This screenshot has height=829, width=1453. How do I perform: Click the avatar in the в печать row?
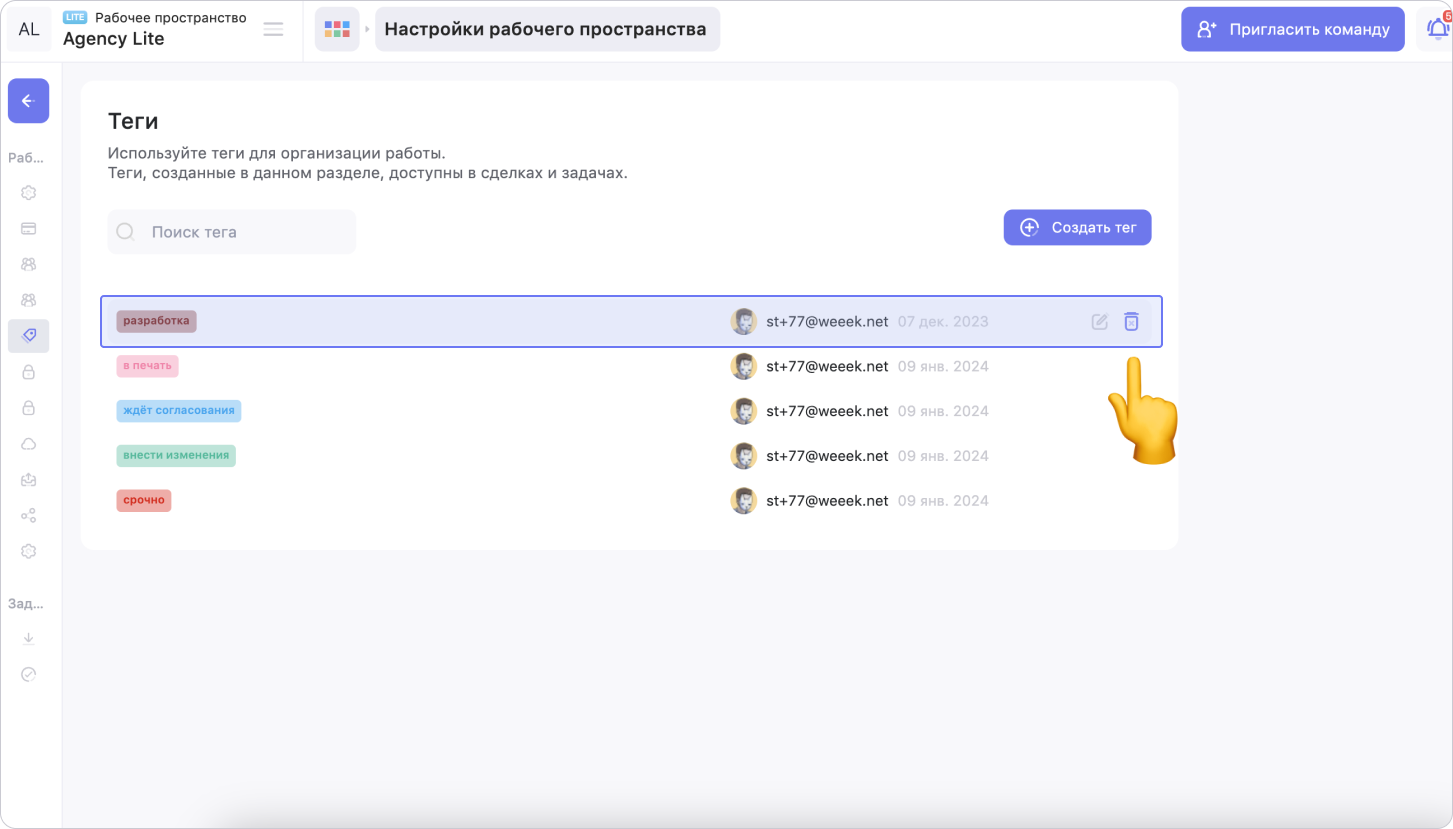pos(743,366)
